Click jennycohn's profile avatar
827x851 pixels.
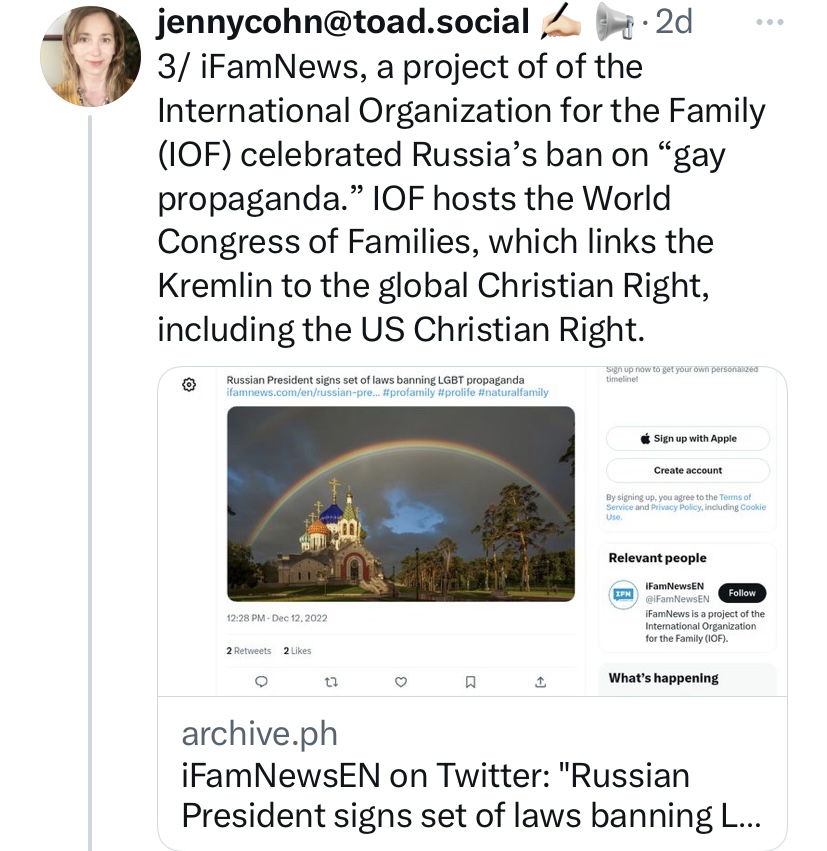(90, 57)
